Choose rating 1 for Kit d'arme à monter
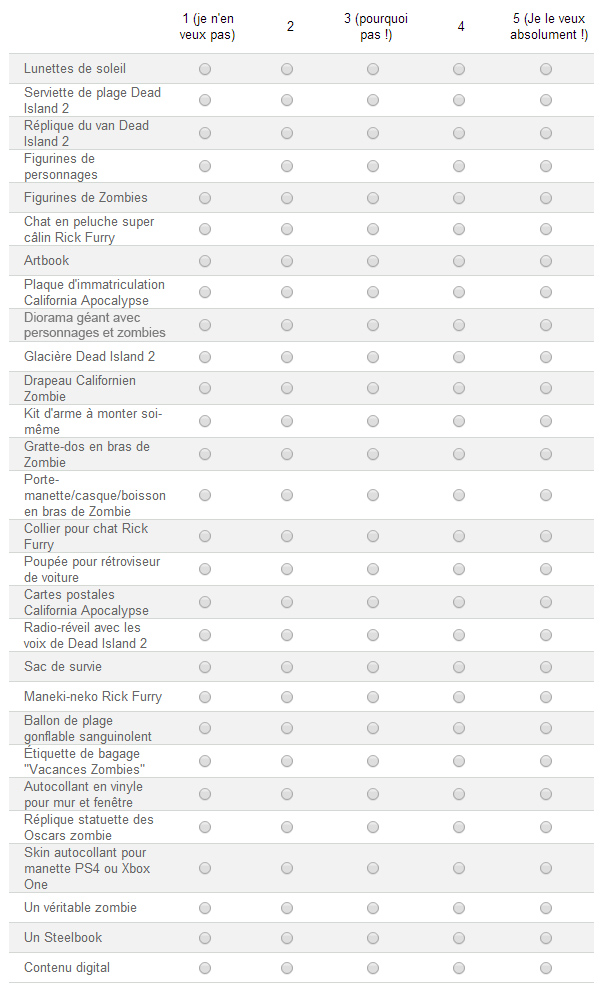 coord(205,421)
